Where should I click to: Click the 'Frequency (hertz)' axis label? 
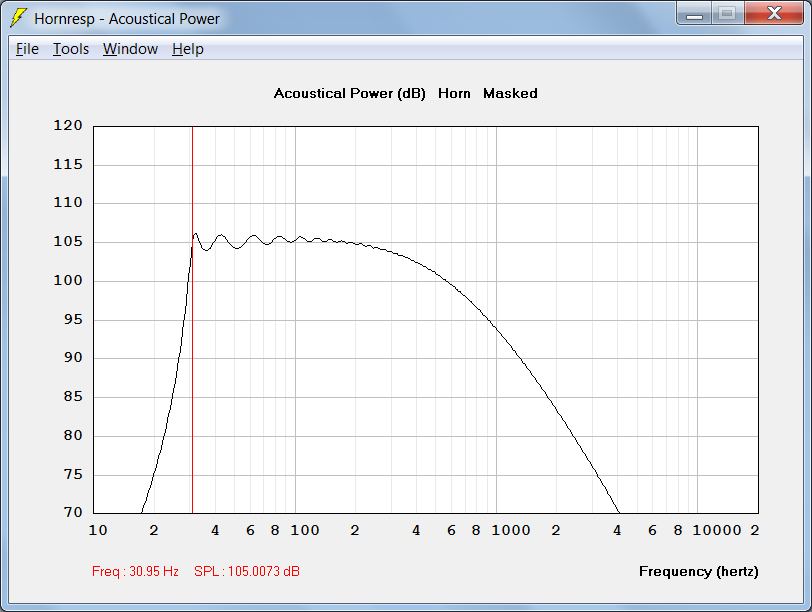(699, 571)
